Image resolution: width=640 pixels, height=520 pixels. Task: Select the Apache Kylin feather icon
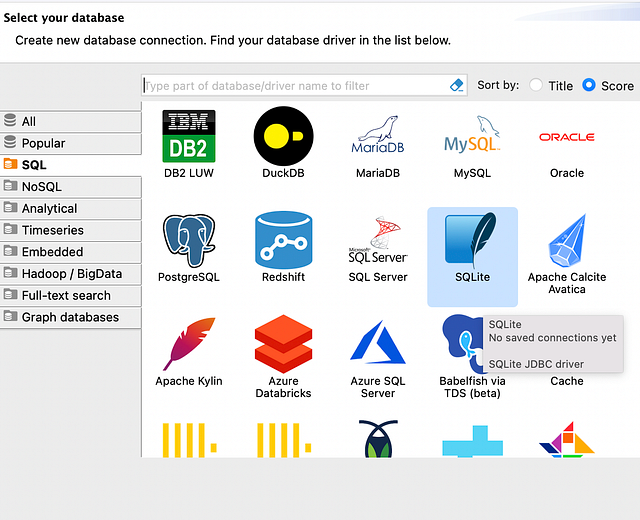pyautogui.click(x=189, y=344)
